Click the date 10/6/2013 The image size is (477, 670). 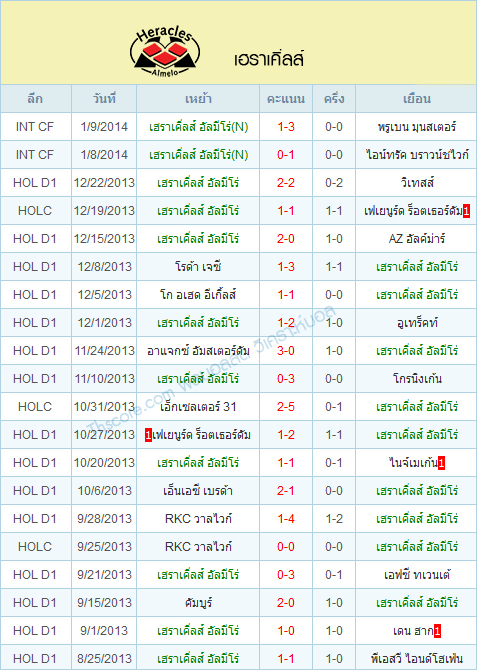104,491
